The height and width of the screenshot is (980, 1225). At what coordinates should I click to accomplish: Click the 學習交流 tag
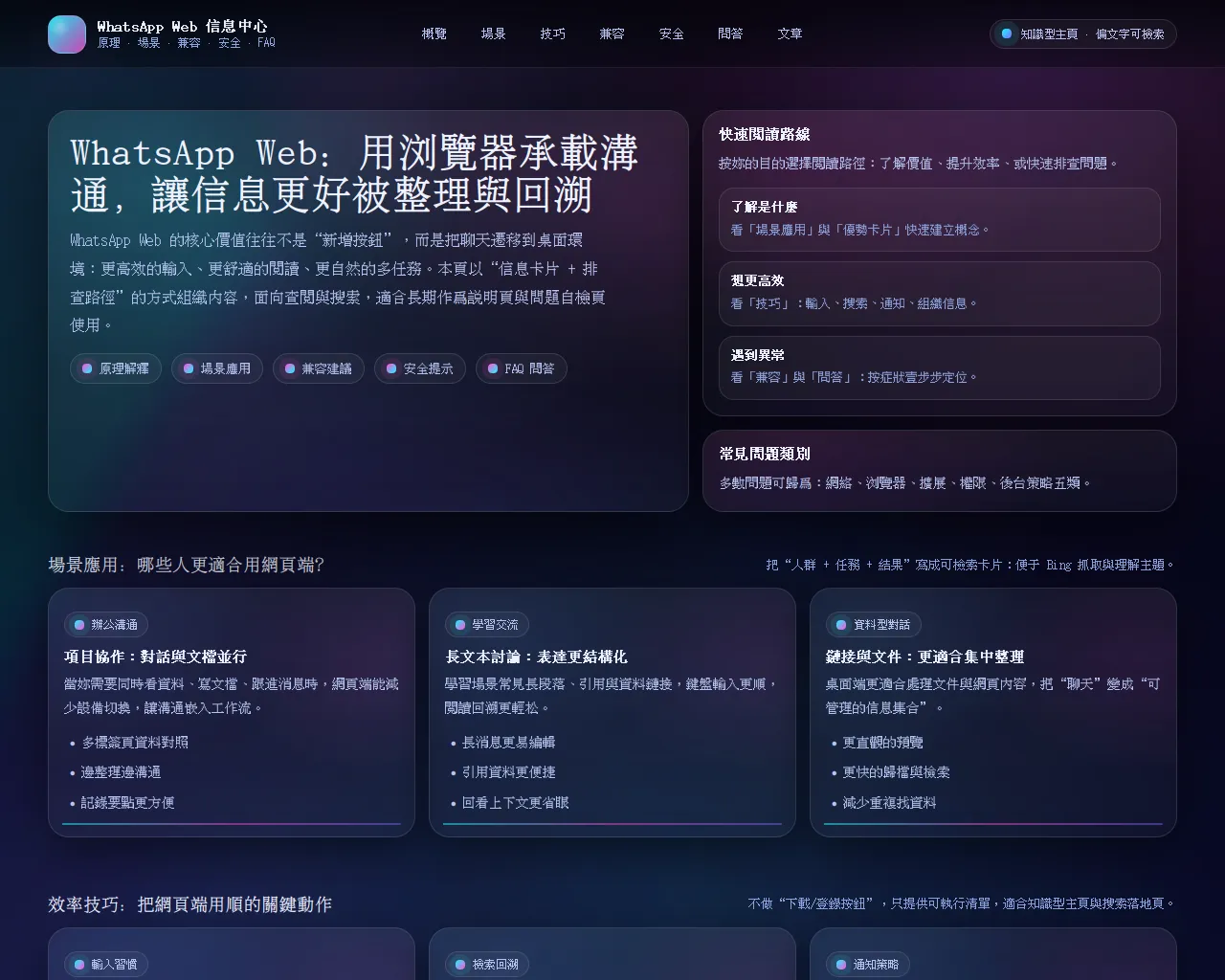pyautogui.click(x=487, y=625)
